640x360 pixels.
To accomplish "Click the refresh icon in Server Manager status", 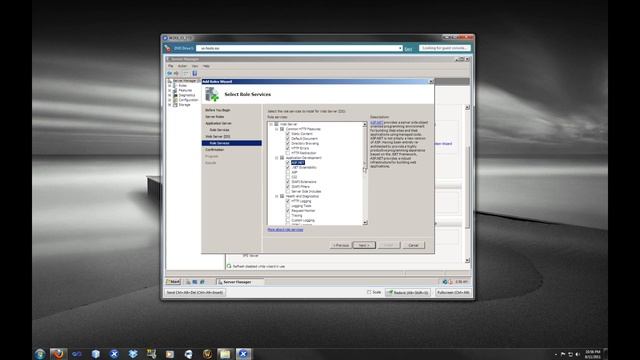I will point(229,266).
